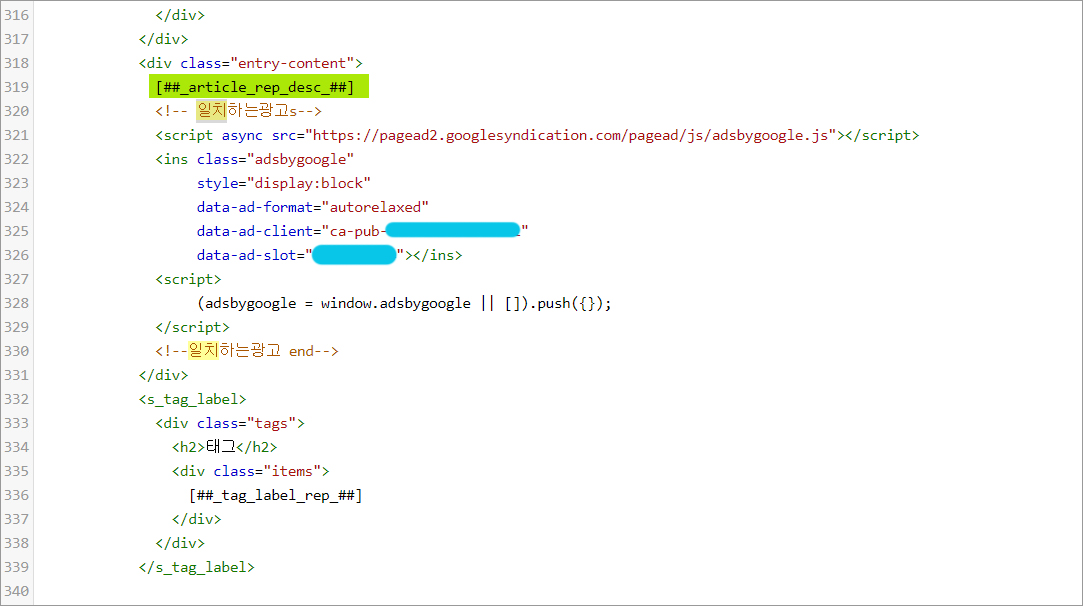Click data-ad-format="autorelaxed" attribute
Viewport: 1083px width, 606px height.
click(313, 207)
